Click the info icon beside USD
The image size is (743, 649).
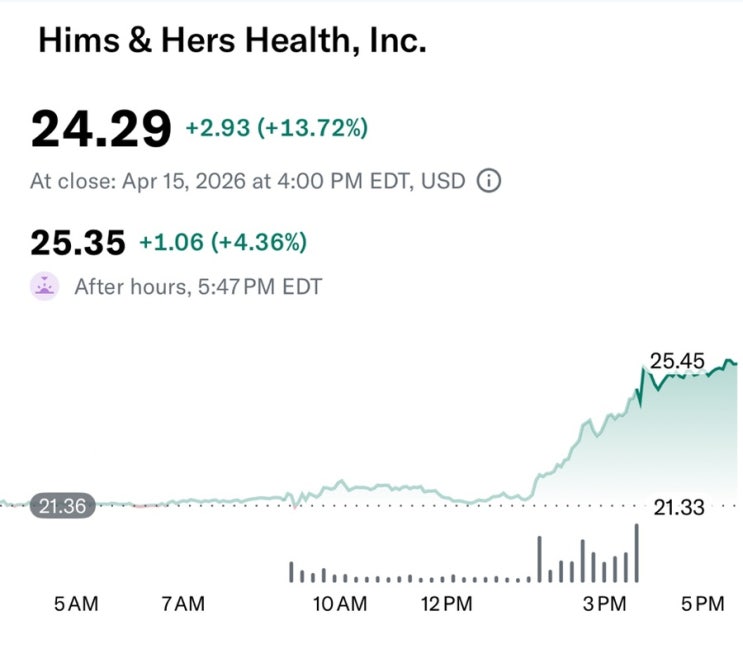pyautogui.click(x=489, y=181)
